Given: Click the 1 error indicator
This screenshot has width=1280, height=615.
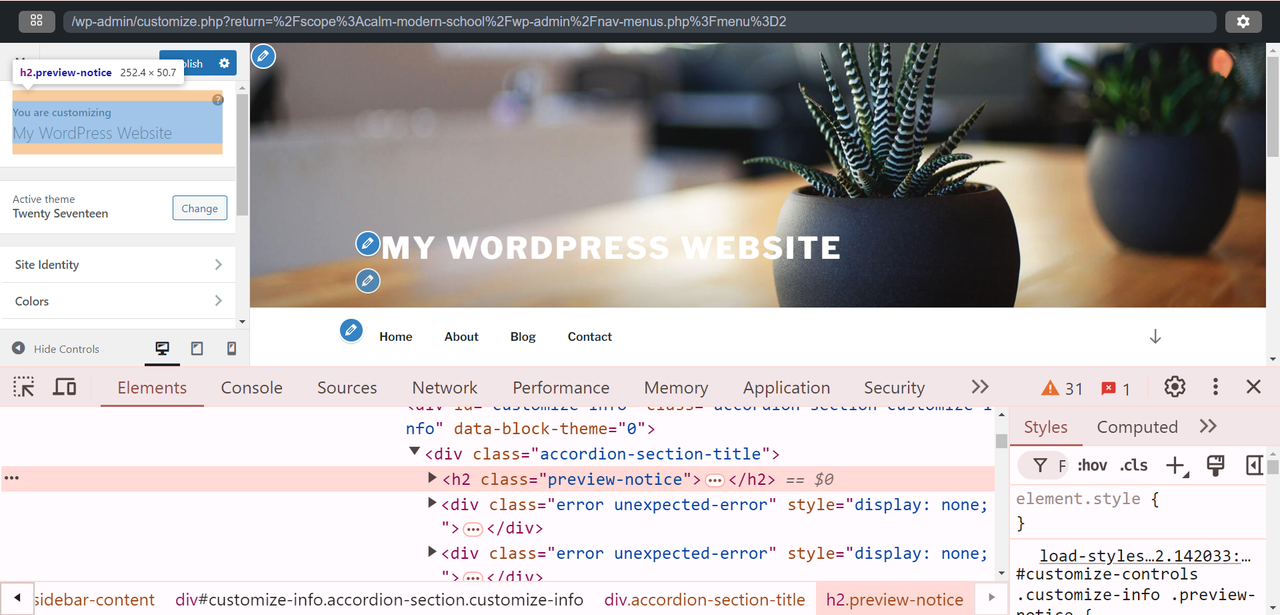Looking at the screenshot, I should (1116, 388).
